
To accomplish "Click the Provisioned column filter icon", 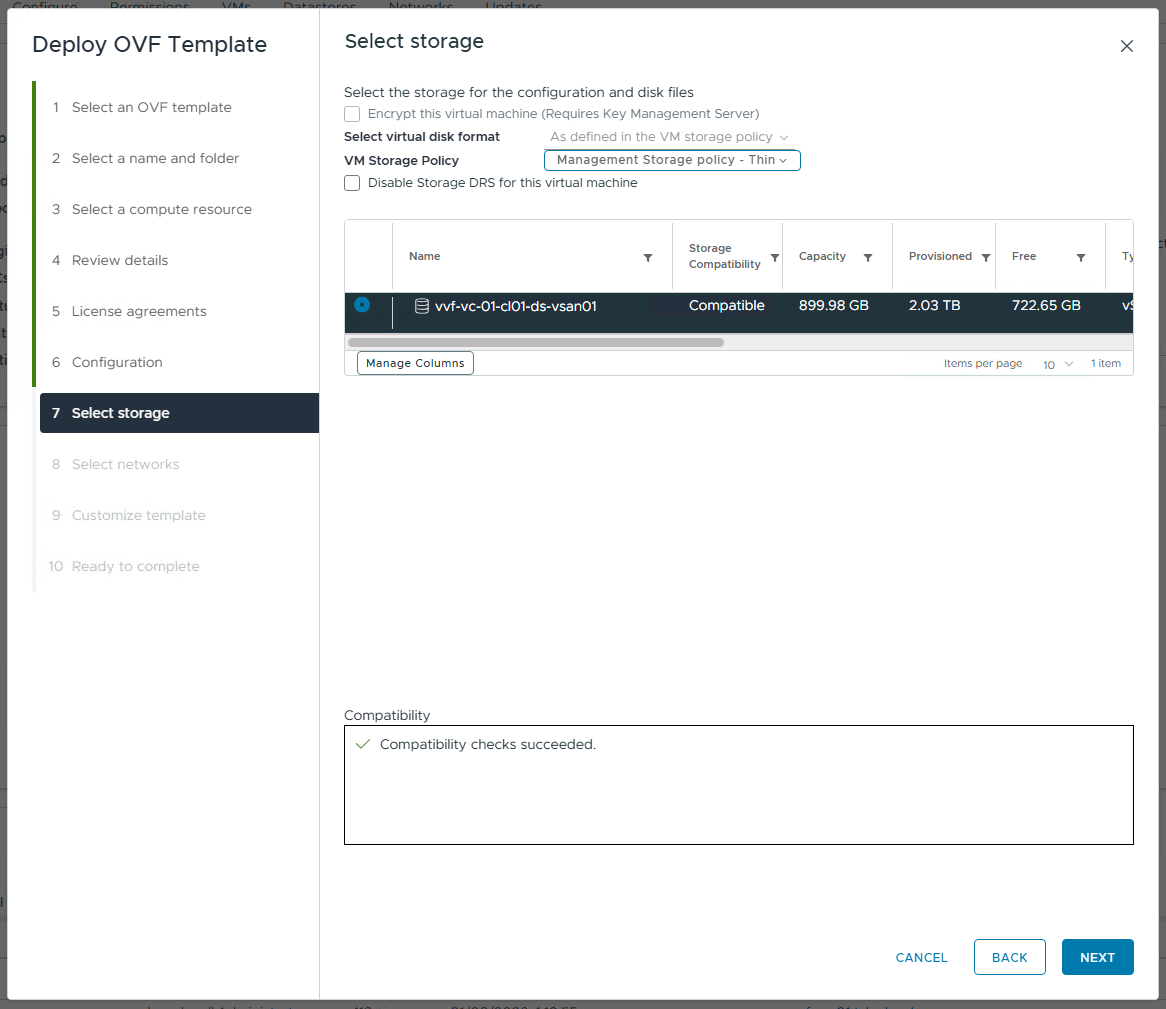I will tap(986, 258).
